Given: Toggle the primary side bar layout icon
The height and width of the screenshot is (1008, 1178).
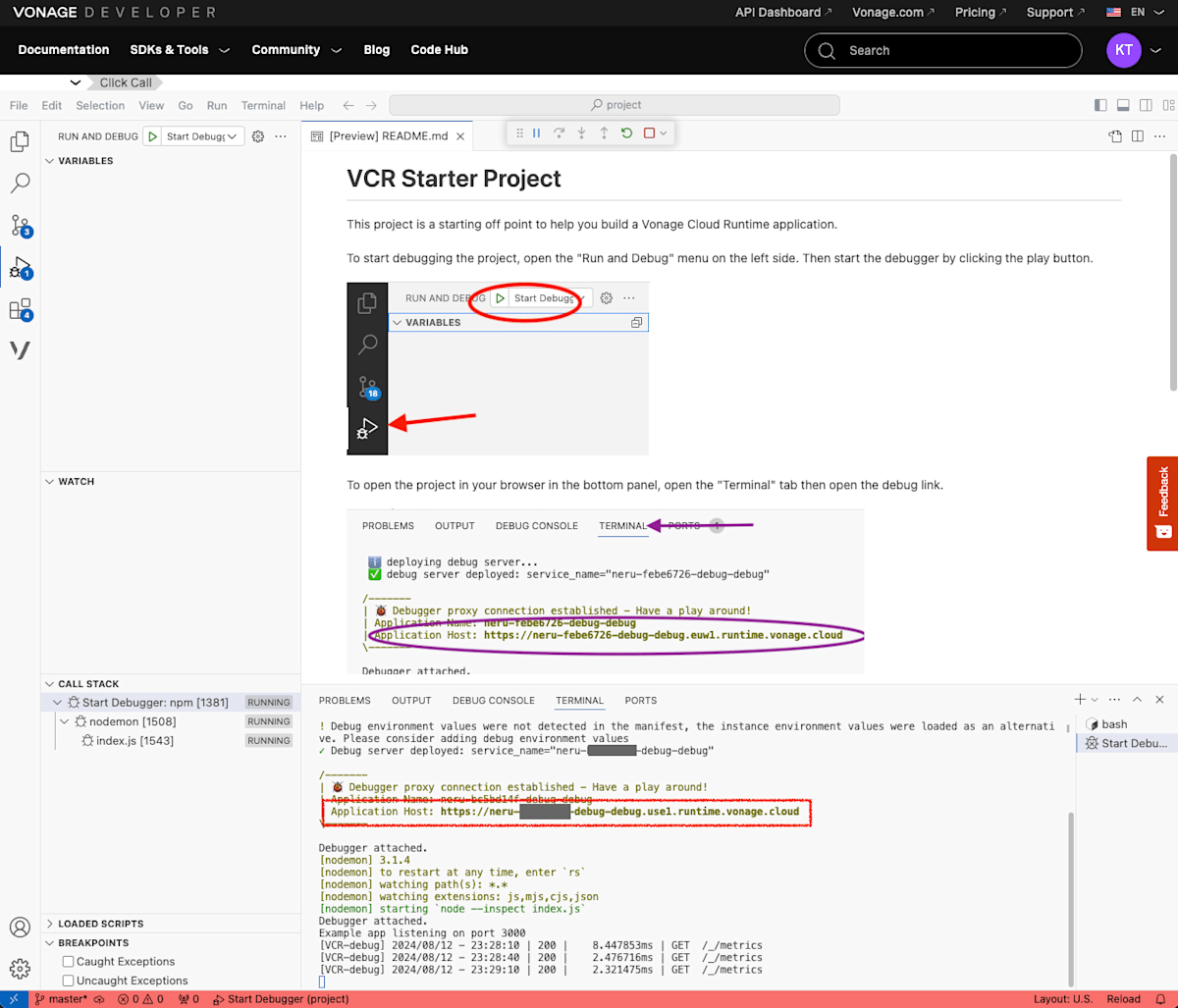Looking at the screenshot, I should pos(1100,105).
